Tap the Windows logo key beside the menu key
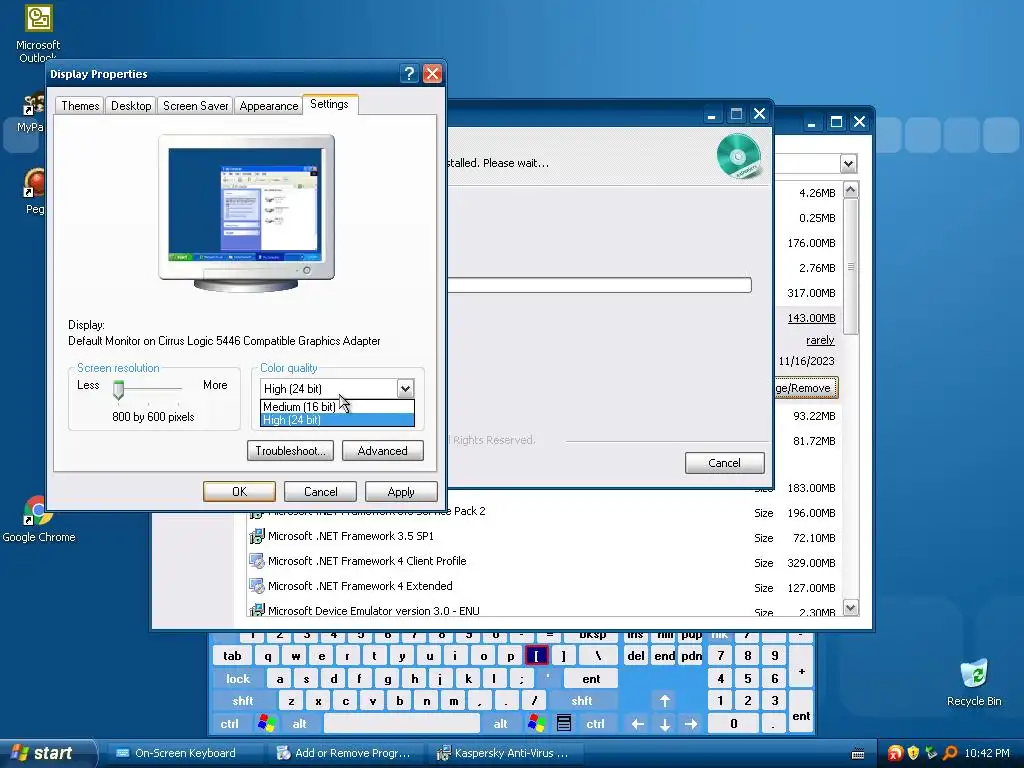The width and height of the screenshot is (1024, 768). [537, 724]
